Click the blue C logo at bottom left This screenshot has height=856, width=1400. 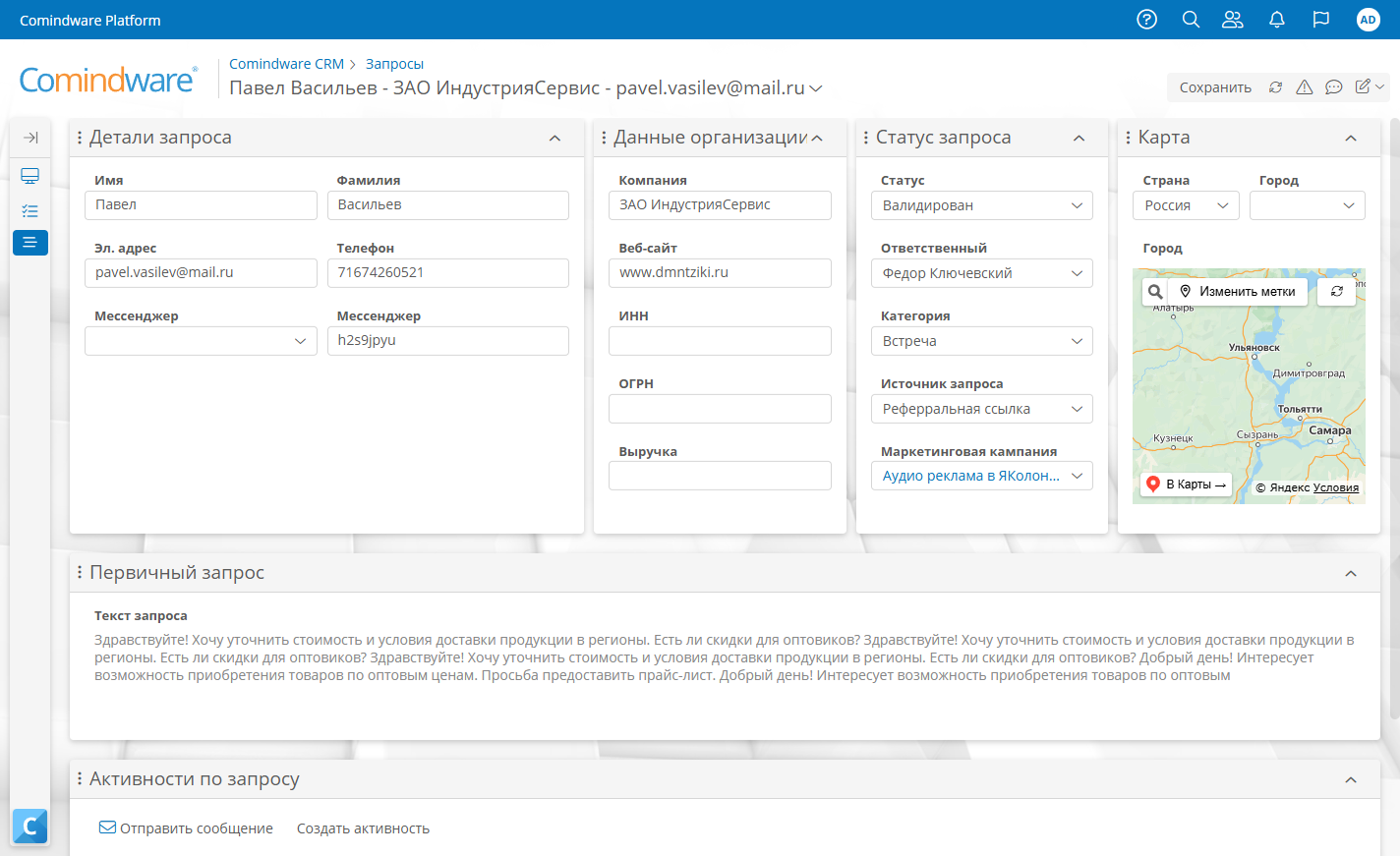coord(30,827)
